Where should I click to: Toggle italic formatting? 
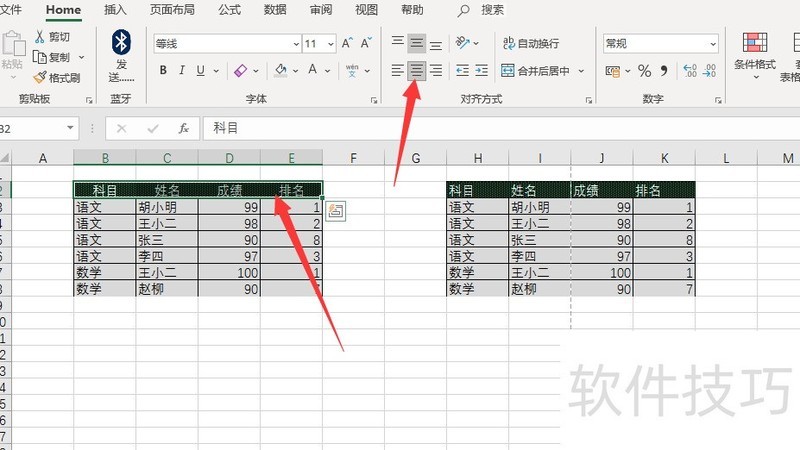[x=182, y=70]
